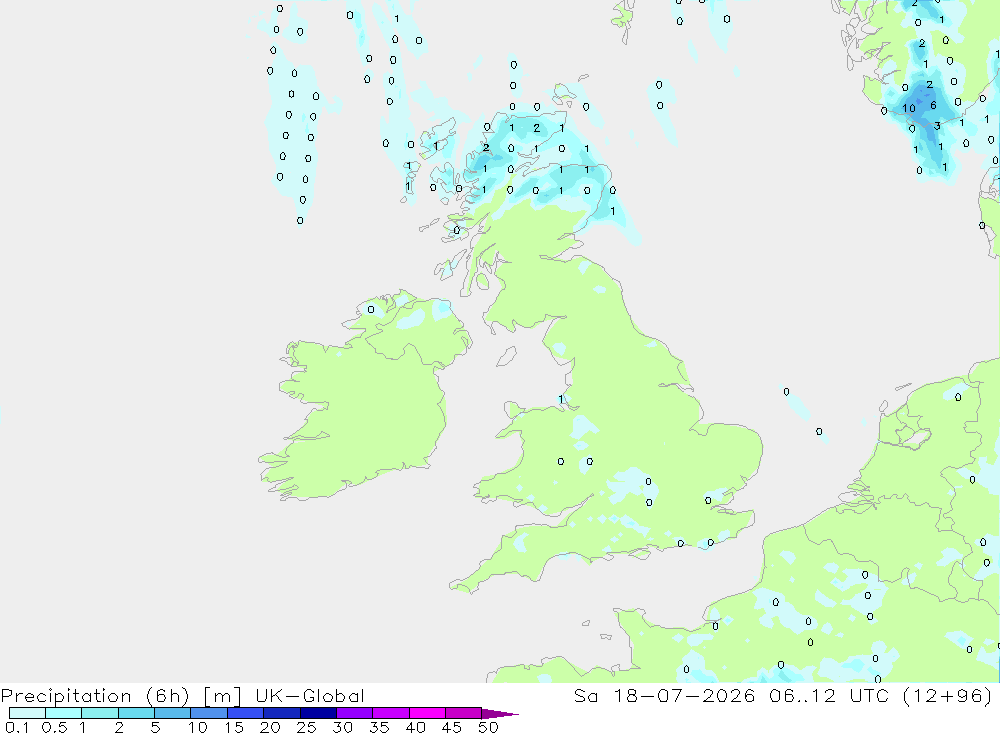
Task: Select the 30–35 violet legend swatch
Action: pyautogui.click(x=354, y=713)
